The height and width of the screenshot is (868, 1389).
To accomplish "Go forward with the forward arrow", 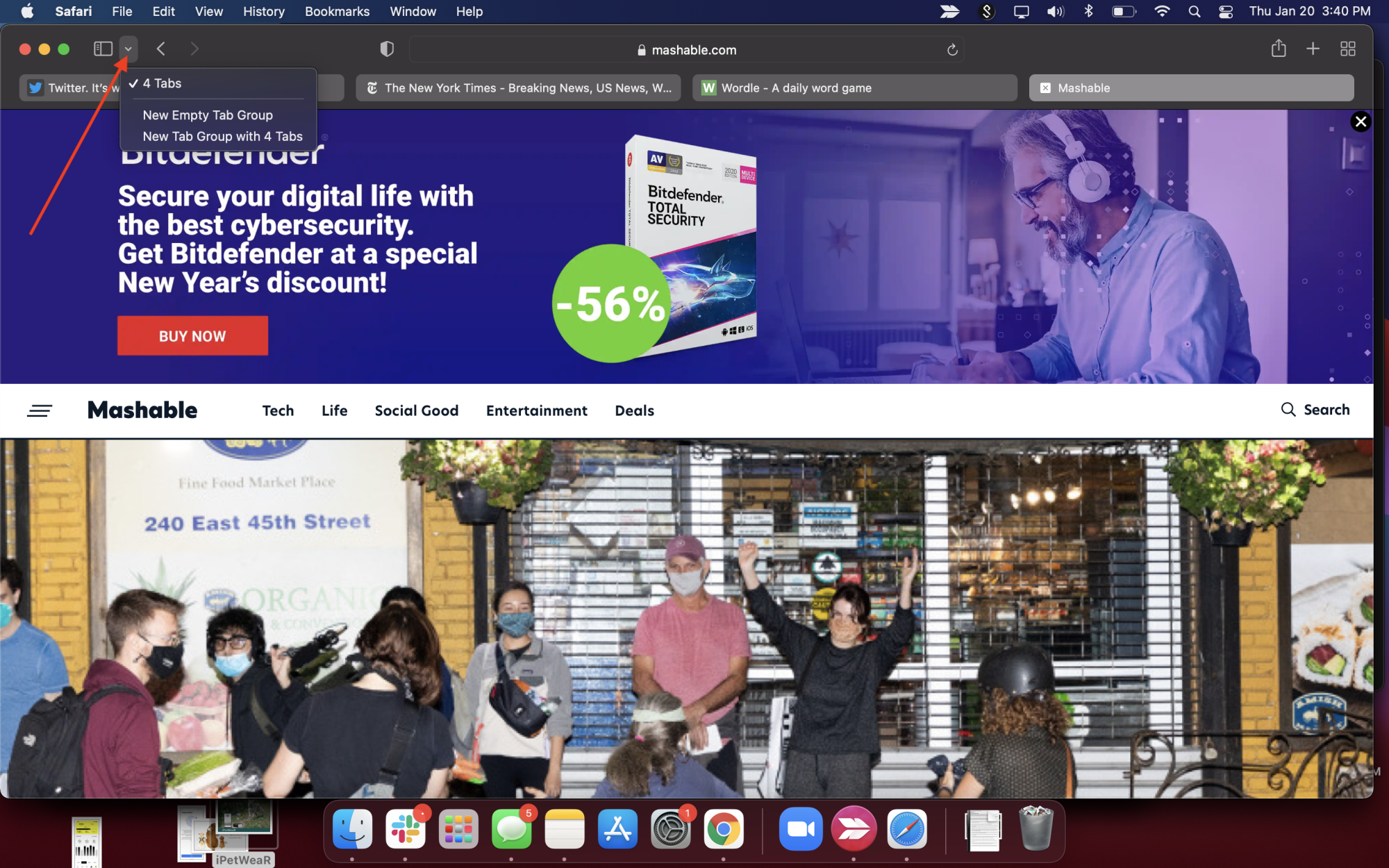I will (194, 49).
